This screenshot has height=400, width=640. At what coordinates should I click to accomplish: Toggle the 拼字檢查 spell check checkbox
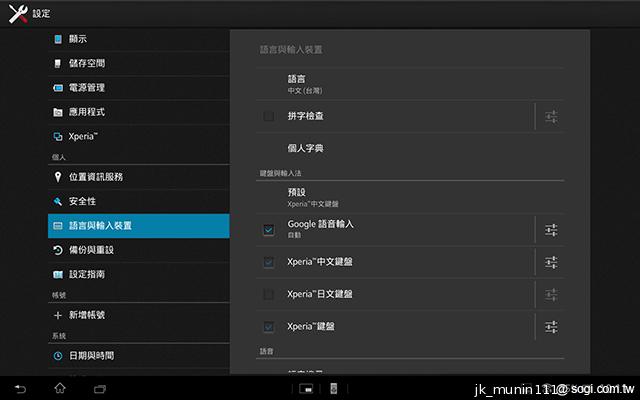pos(269,116)
